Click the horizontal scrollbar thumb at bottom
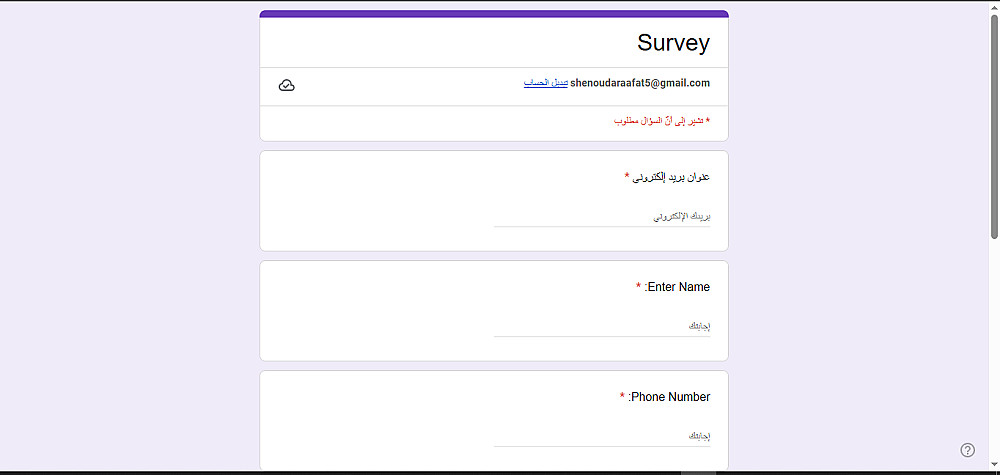This screenshot has width=1000, height=475. pos(697,472)
